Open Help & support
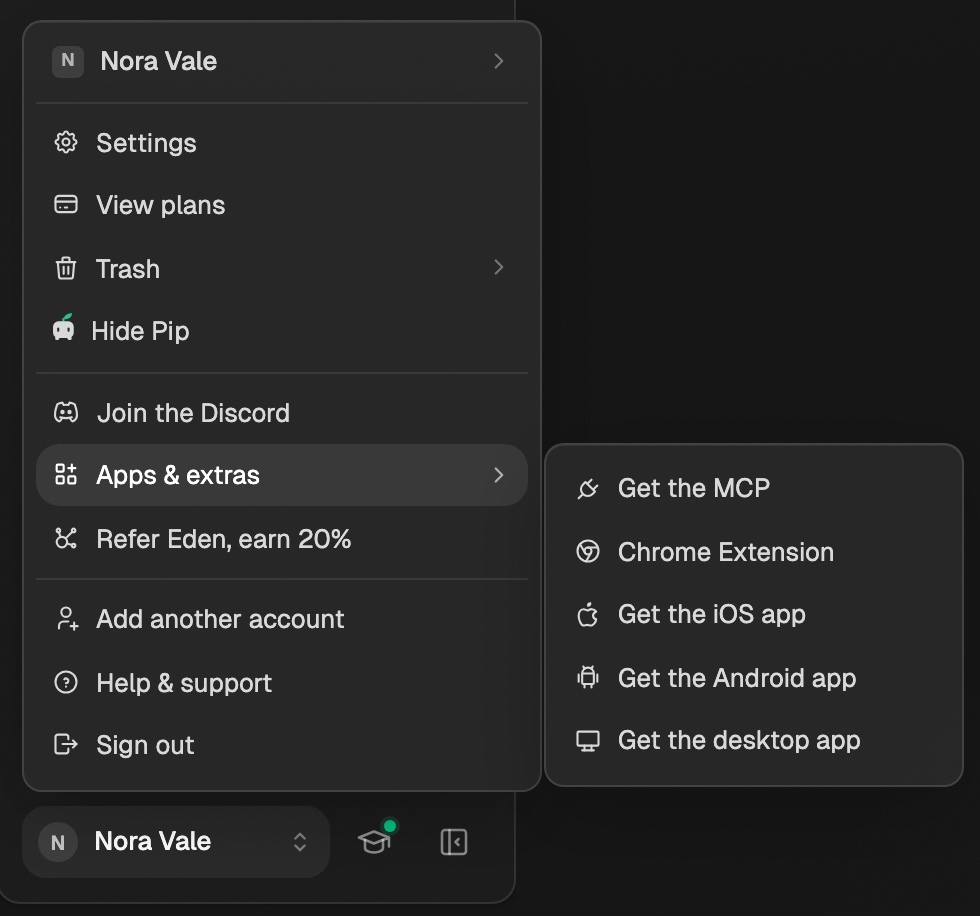The width and height of the screenshot is (980, 916). click(282, 683)
